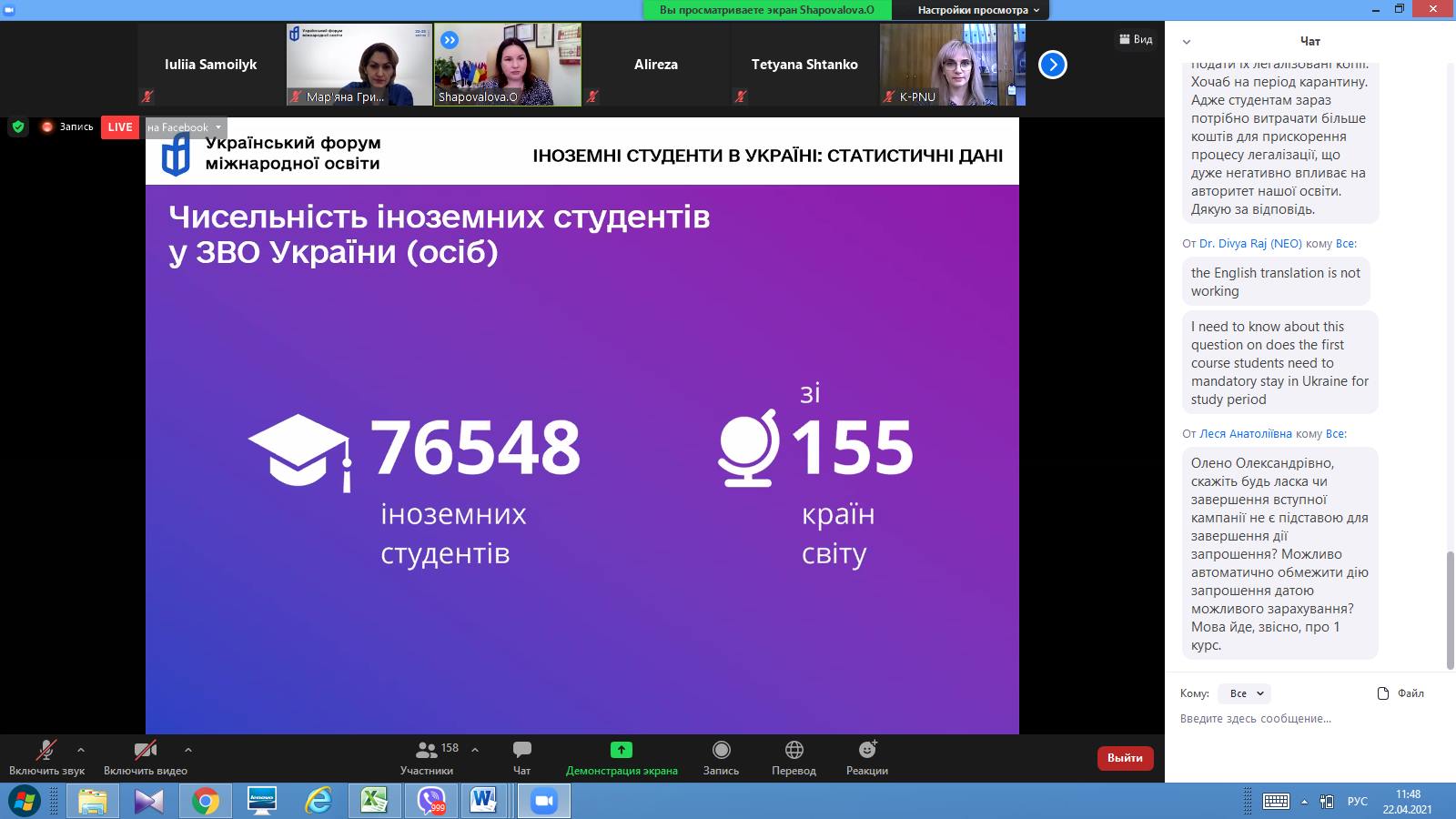Click double-arrow icon on Shapovalova.O video

coord(450,40)
